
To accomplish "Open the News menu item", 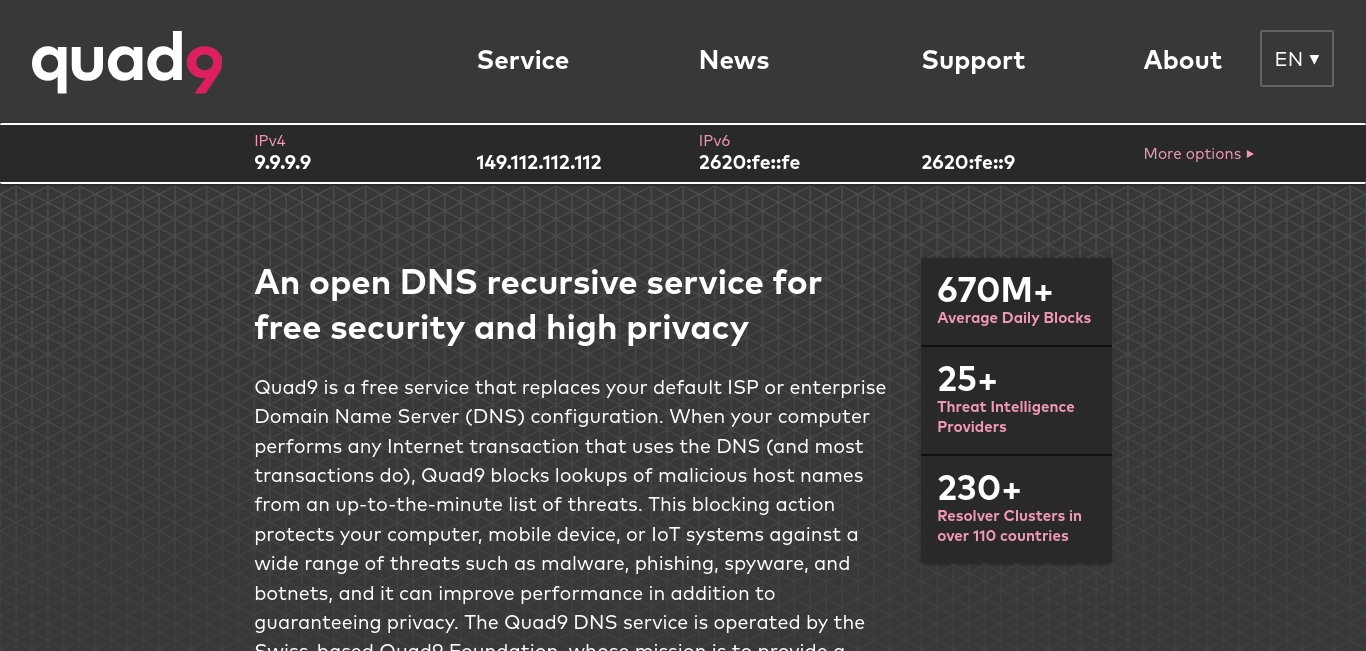I will tap(734, 60).
